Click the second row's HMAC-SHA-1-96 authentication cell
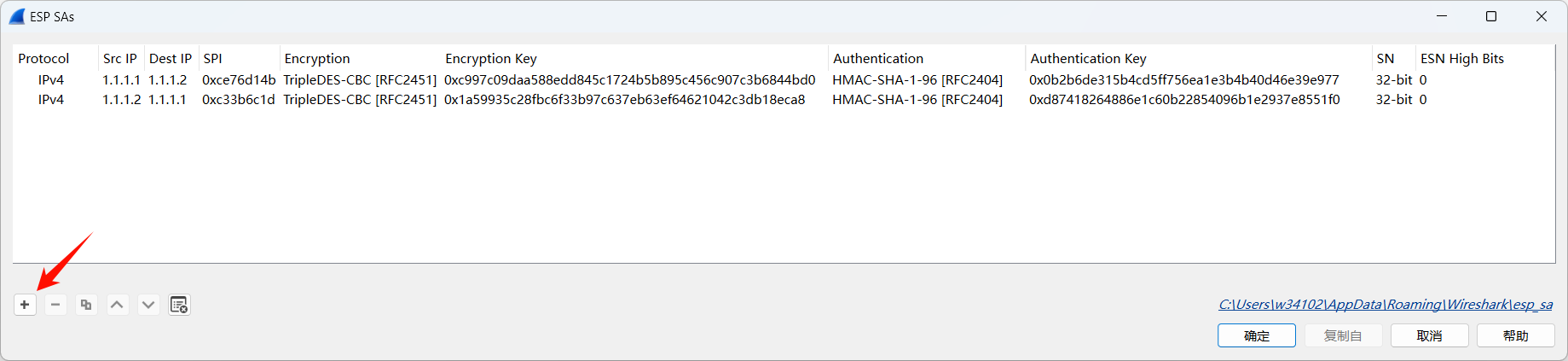 point(917,99)
